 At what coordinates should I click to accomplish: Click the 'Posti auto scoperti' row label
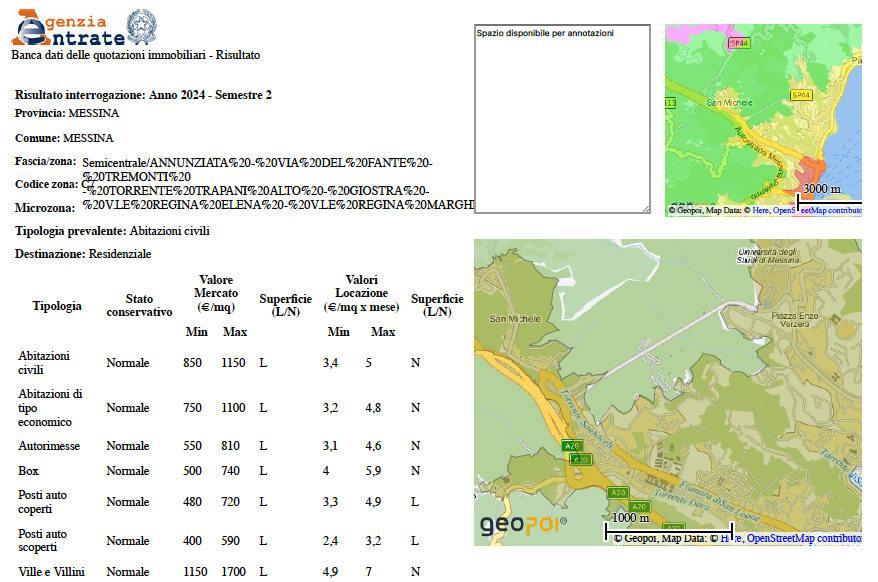(42, 541)
